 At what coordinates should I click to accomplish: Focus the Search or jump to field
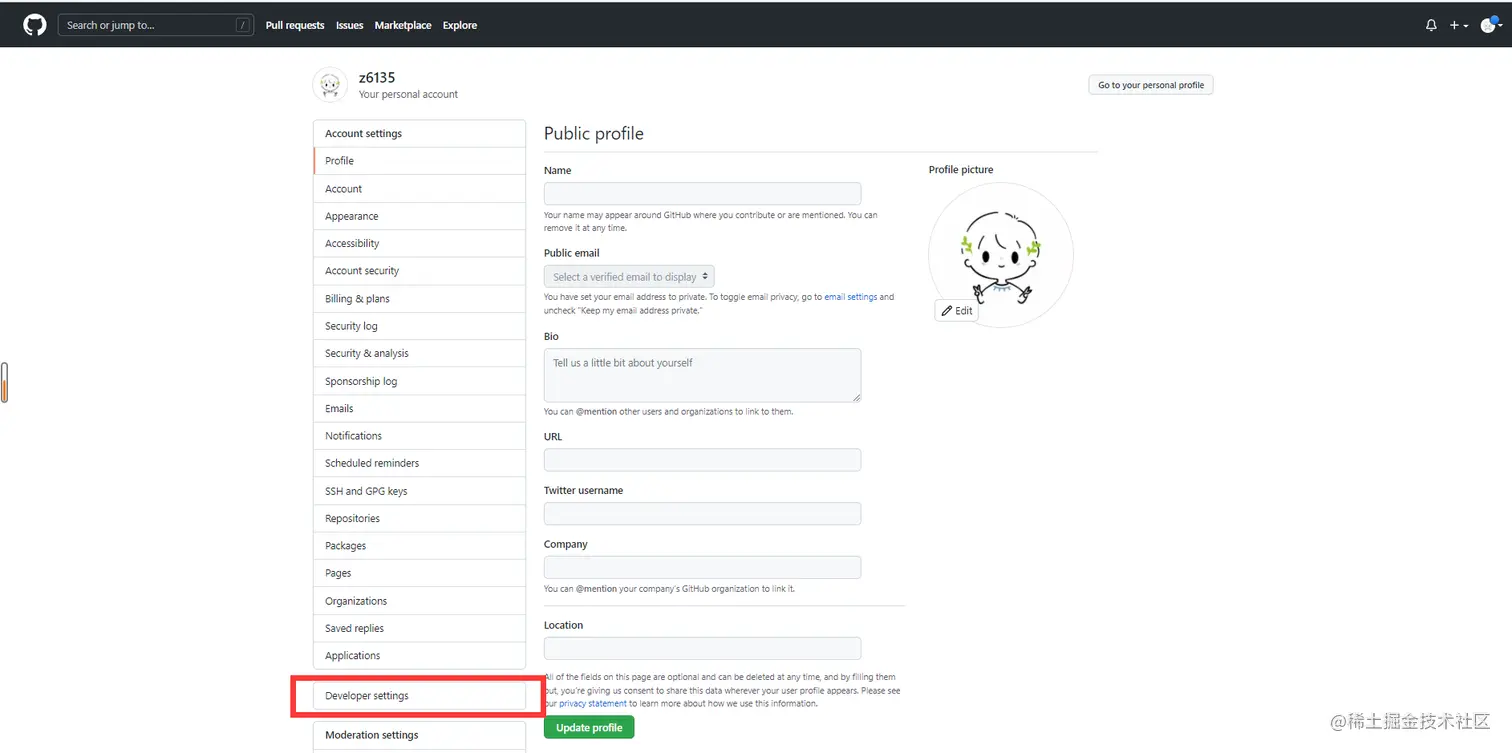(156, 25)
